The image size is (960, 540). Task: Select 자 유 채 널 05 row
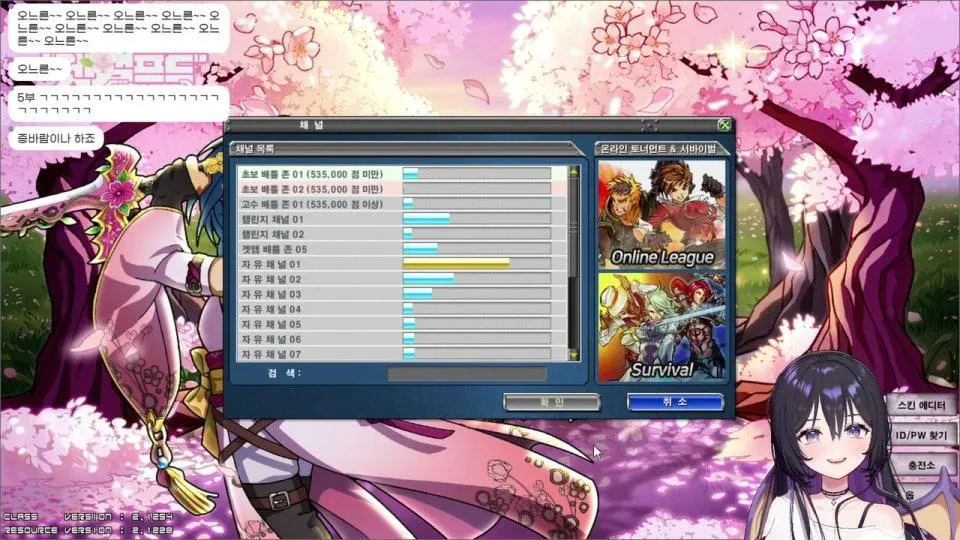click(402, 324)
